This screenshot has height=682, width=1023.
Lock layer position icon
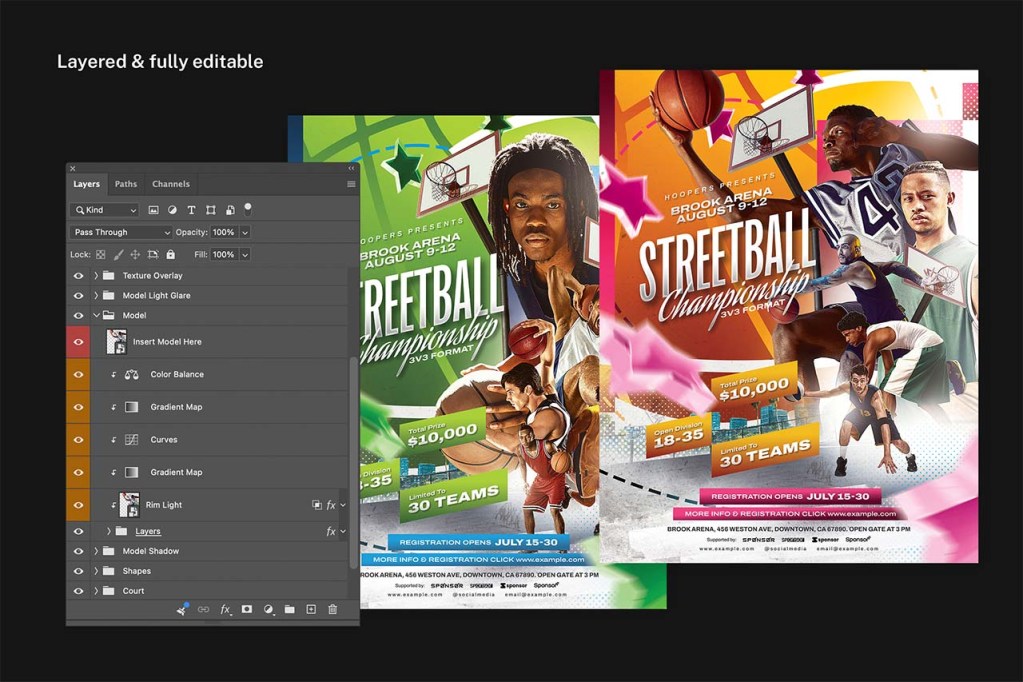[x=135, y=255]
